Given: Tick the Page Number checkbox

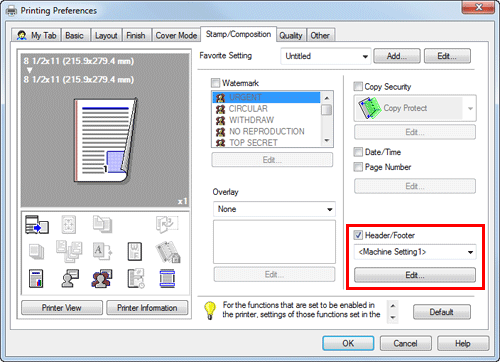Looking at the screenshot, I should (358, 167).
